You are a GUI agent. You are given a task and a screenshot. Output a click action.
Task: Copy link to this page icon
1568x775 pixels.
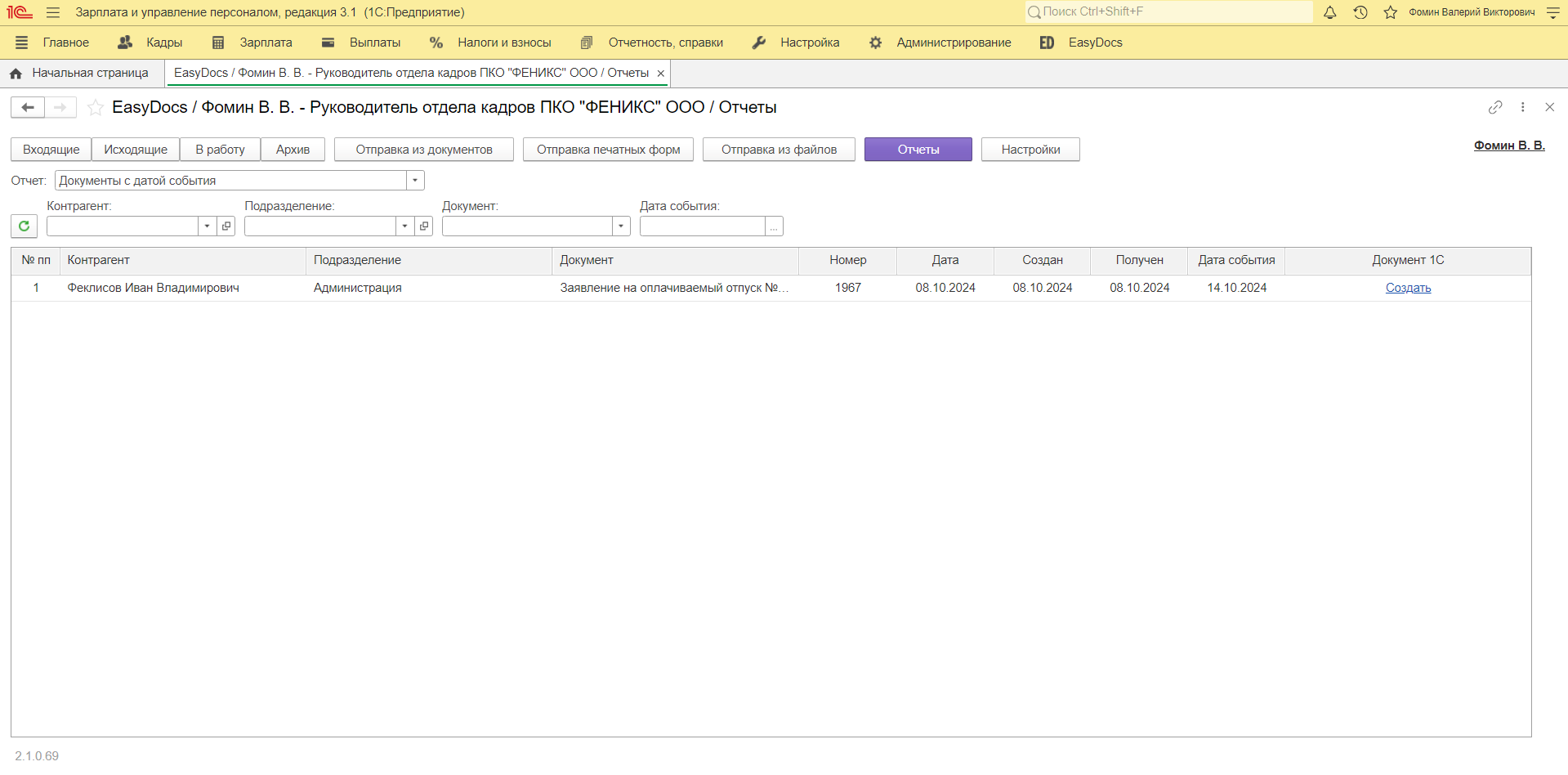1494,107
